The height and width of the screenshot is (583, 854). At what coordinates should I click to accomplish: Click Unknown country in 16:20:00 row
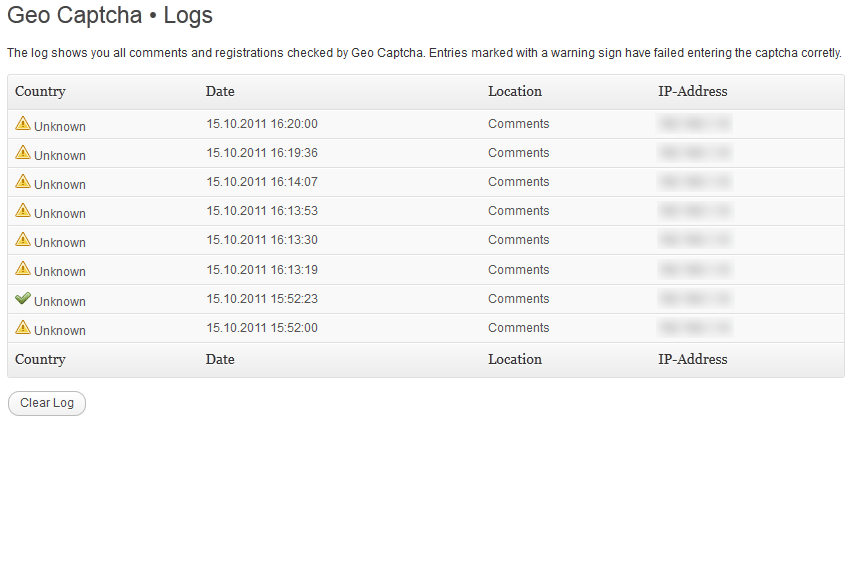point(60,126)
